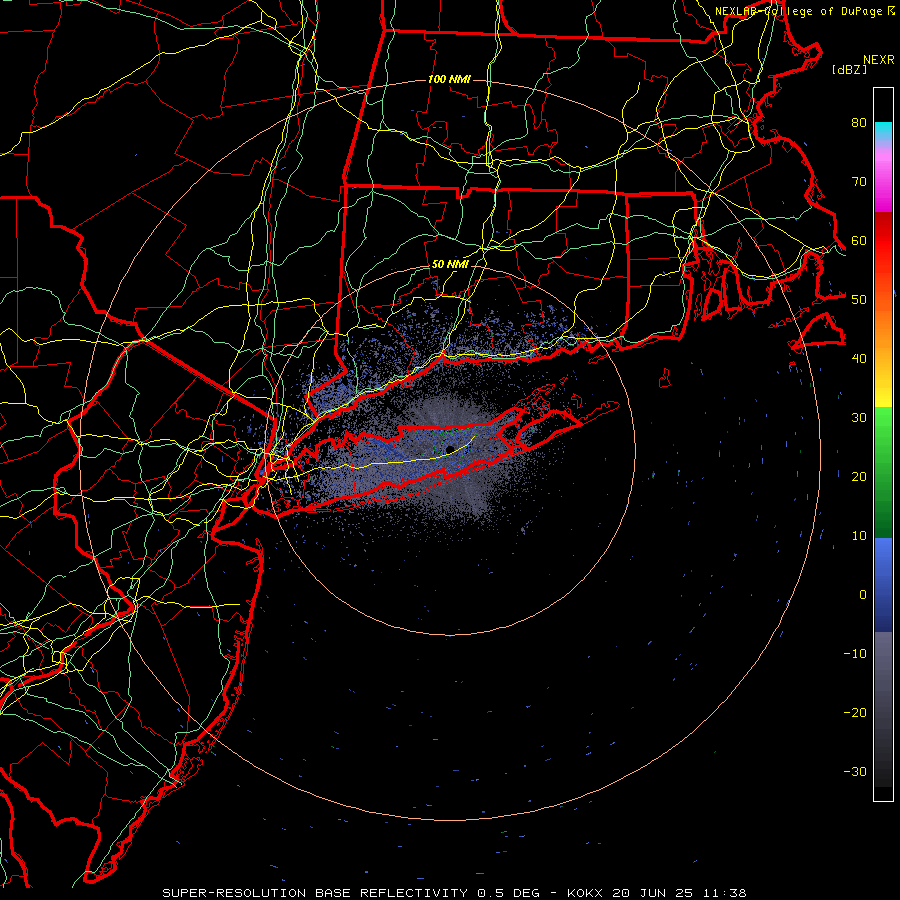Click the black radar site dot on Long Island
The width and height of the screenshot is (900, 900).
451,449
